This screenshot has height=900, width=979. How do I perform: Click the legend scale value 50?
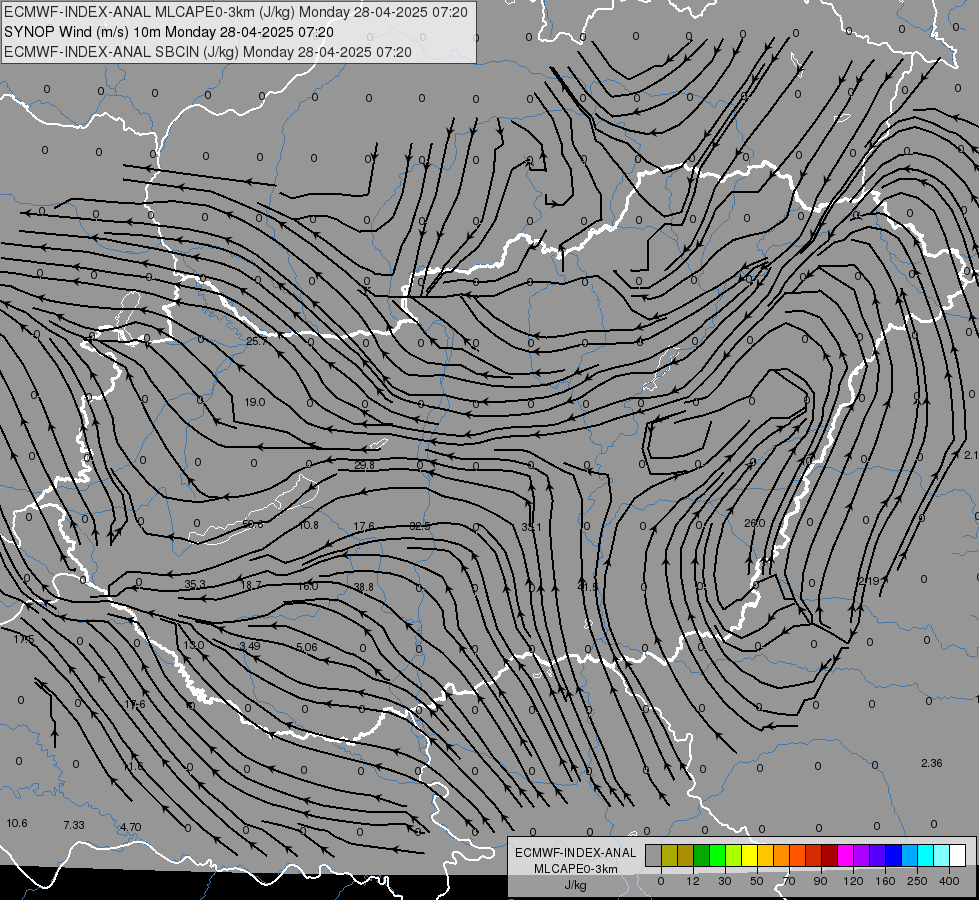756,881
